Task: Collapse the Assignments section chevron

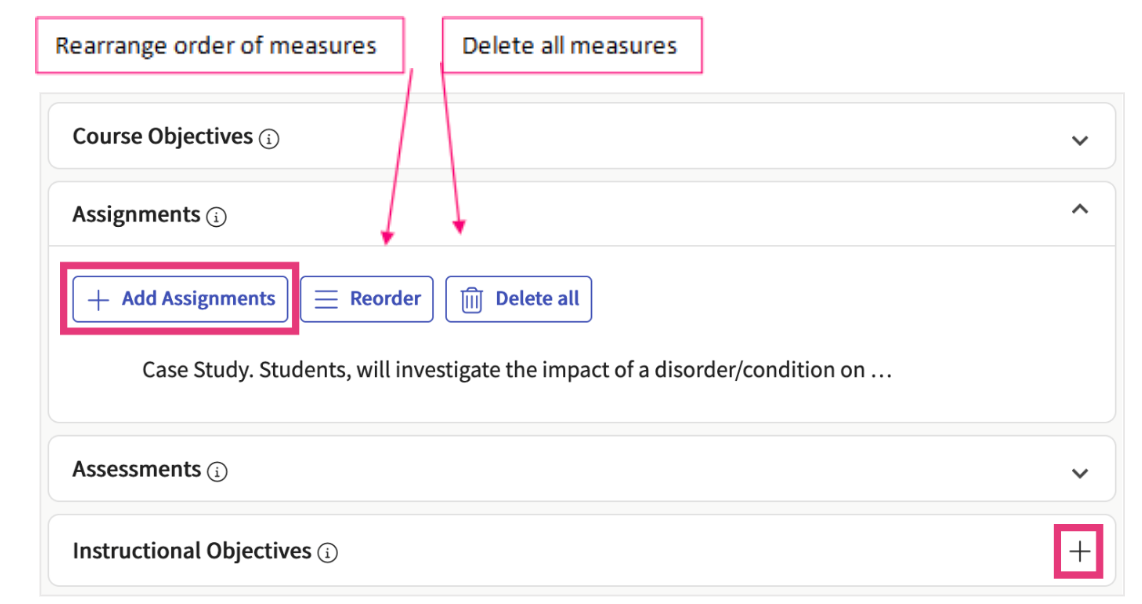Action: coord(1080,210)
